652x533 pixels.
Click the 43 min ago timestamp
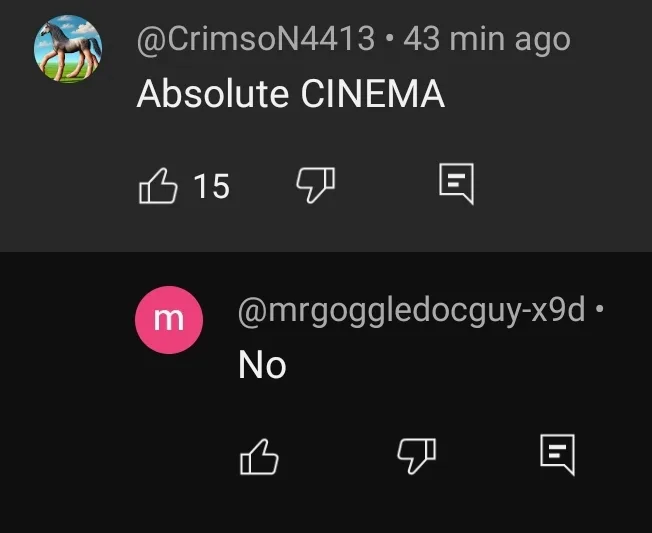[x=487, y=40]
